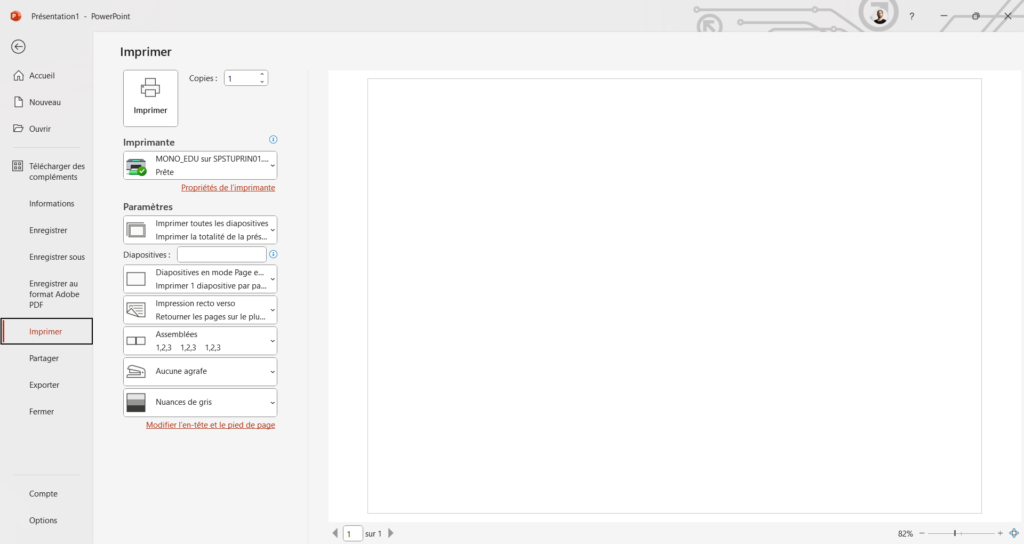Image resolution: width=1024 pixels, height=544 pixels.
Task: Click the PowerPoint logo in the title bar
Action: (16, 16)
